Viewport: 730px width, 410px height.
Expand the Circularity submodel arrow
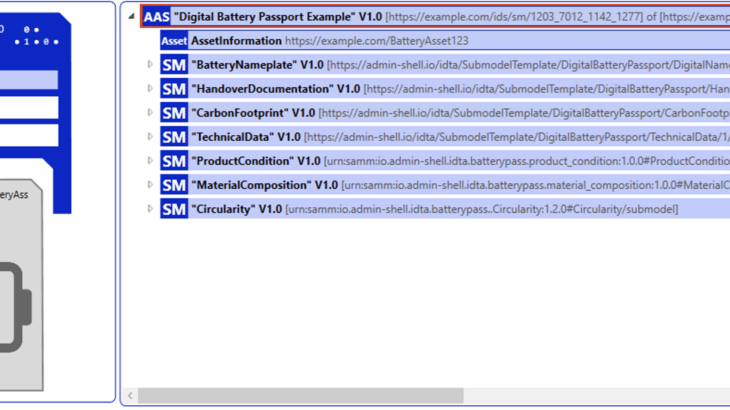tap(150, 209)
